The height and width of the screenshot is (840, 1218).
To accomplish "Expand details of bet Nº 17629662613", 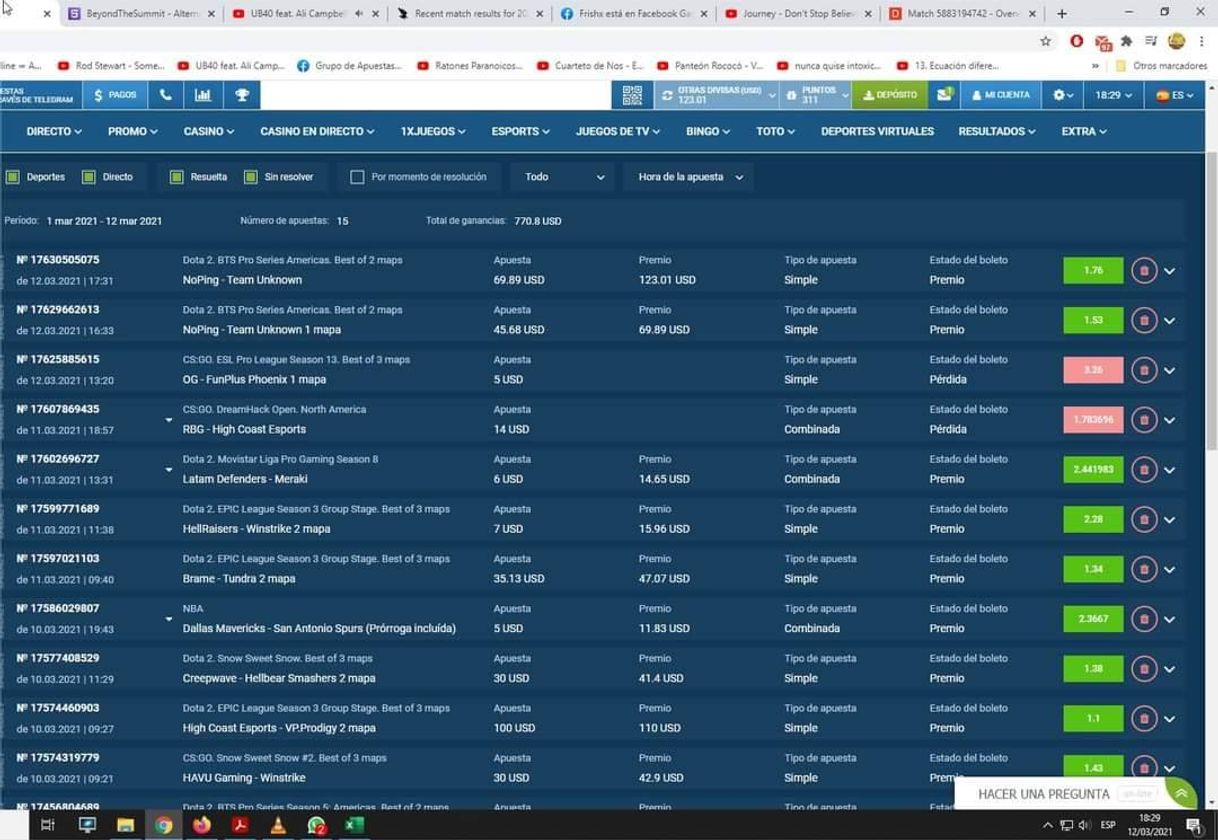I will pos(1170,321).
